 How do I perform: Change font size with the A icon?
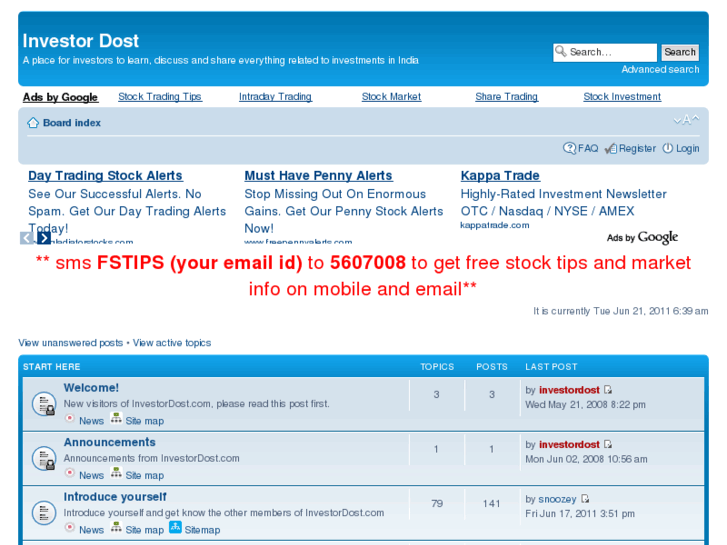(686, 120)
